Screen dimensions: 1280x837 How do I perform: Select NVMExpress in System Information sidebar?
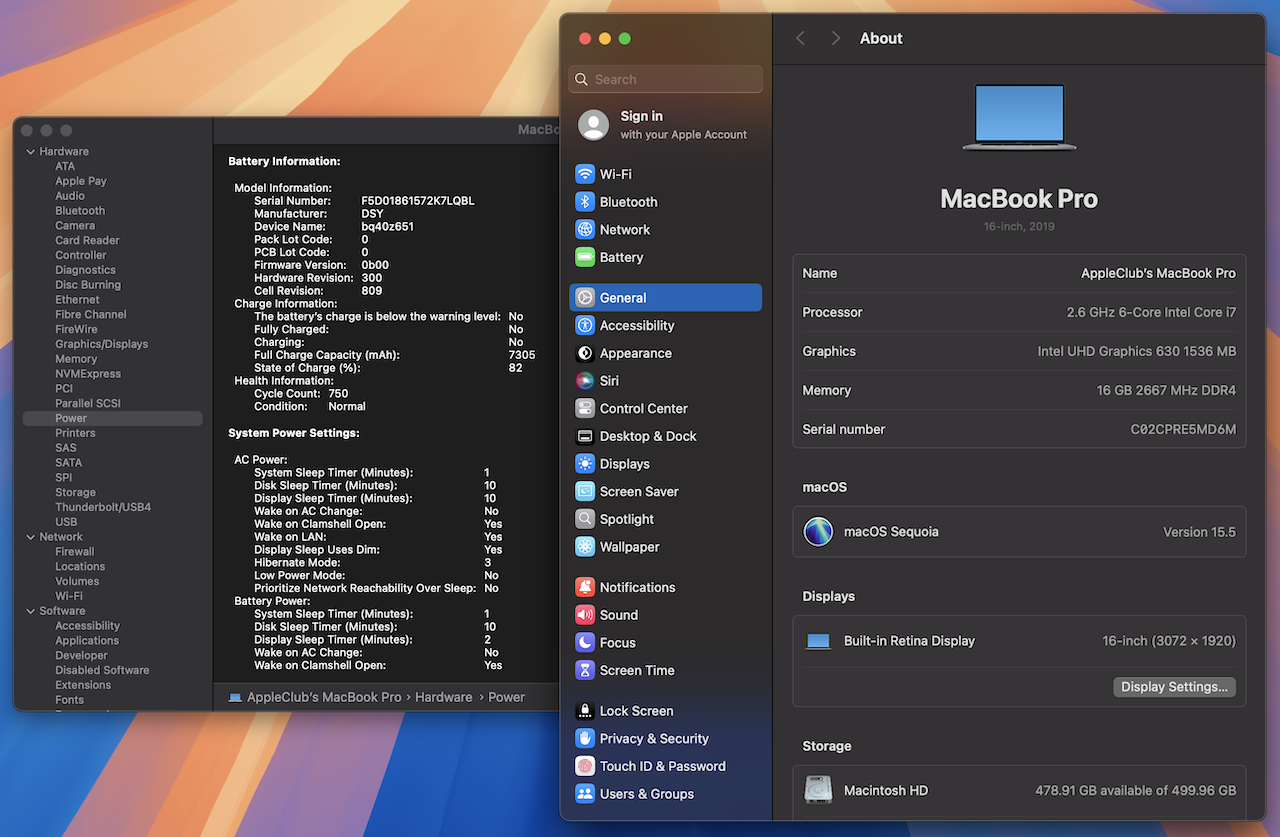point(88,374)
